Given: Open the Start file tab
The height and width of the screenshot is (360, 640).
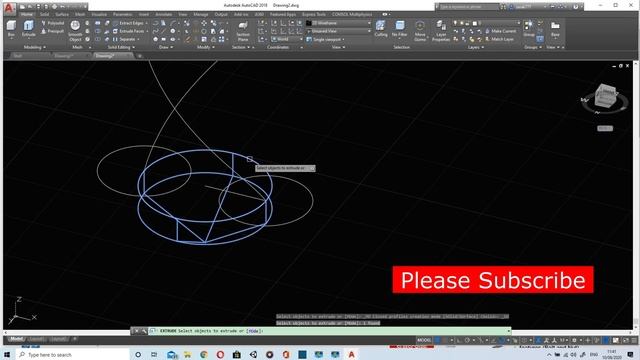Looking at the screenshot, I should click(18, 56).
